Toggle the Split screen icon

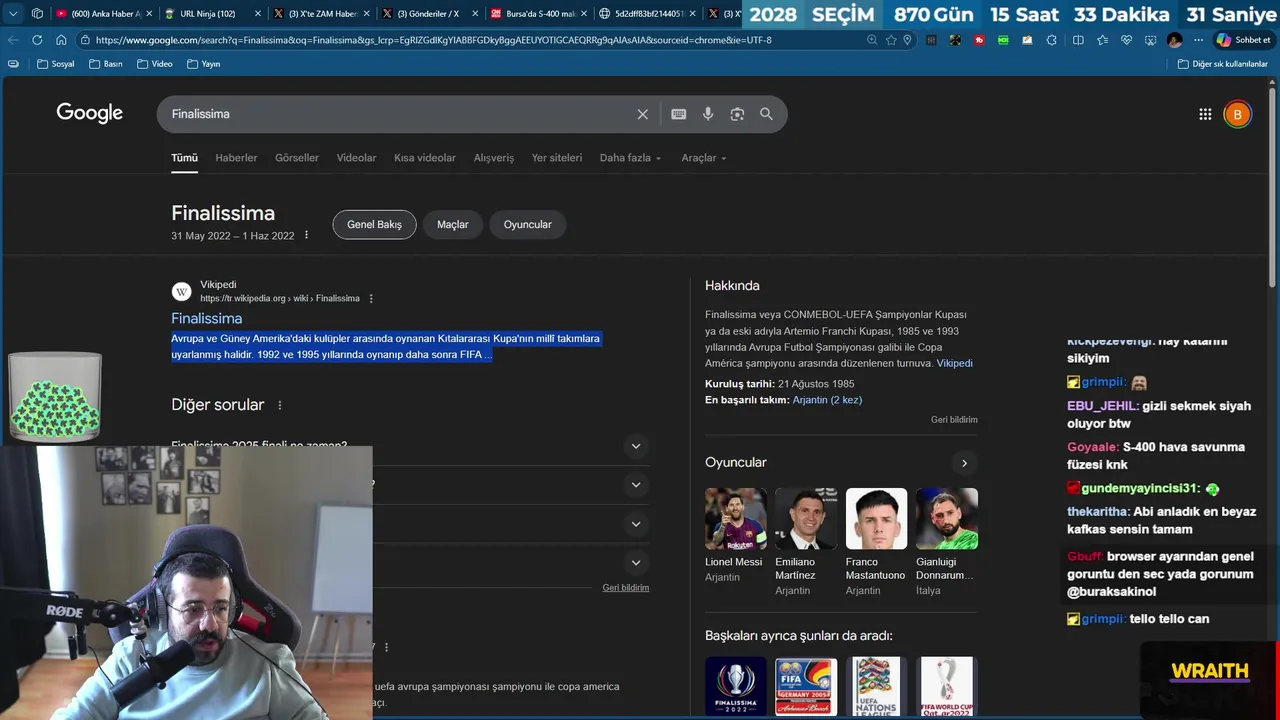point(1078,40)
